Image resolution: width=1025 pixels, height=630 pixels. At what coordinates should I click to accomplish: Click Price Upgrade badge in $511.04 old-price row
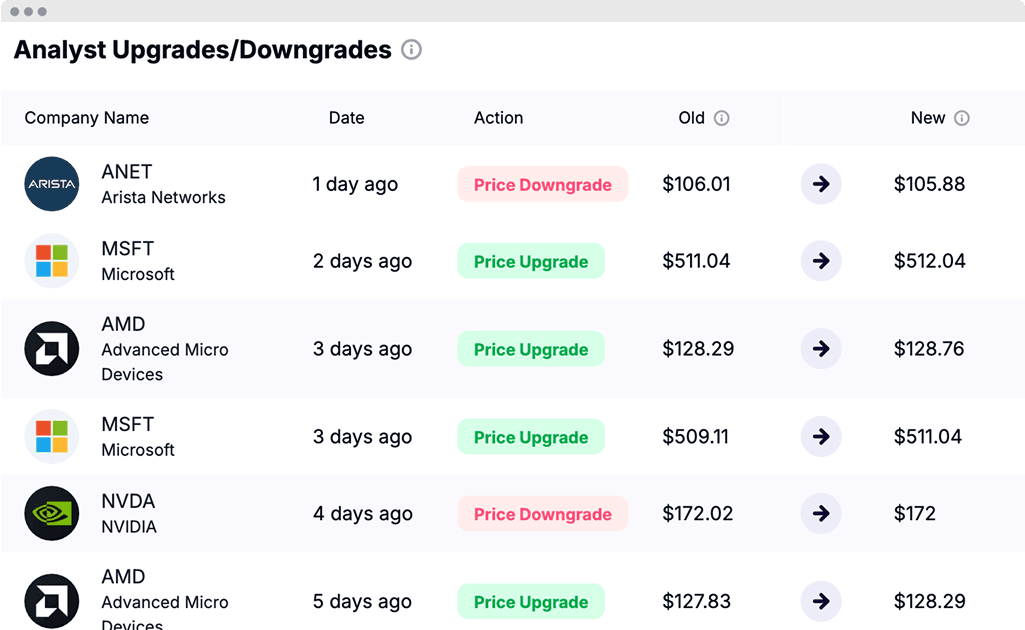click(x=531, y=261)
